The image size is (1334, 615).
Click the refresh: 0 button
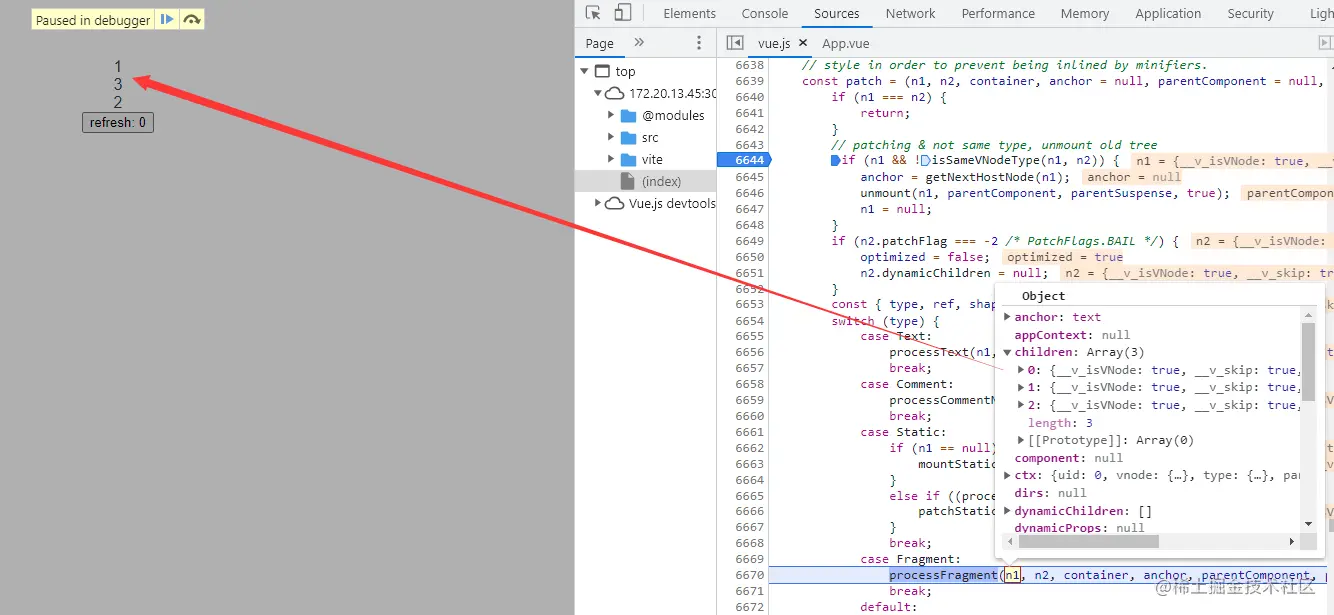118,122
